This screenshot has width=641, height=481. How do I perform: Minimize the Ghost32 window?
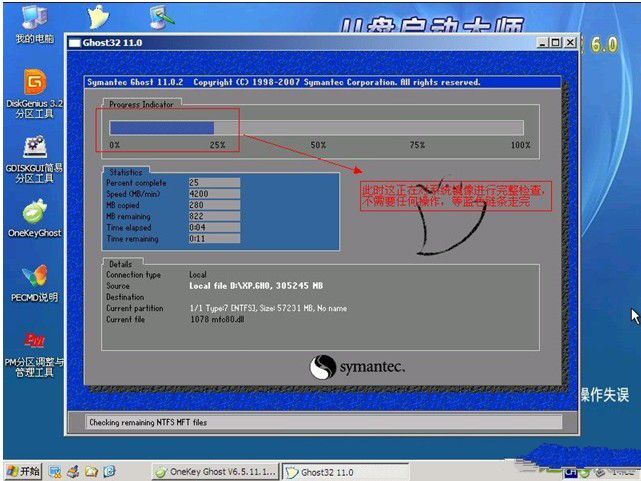tap(542, 43)
